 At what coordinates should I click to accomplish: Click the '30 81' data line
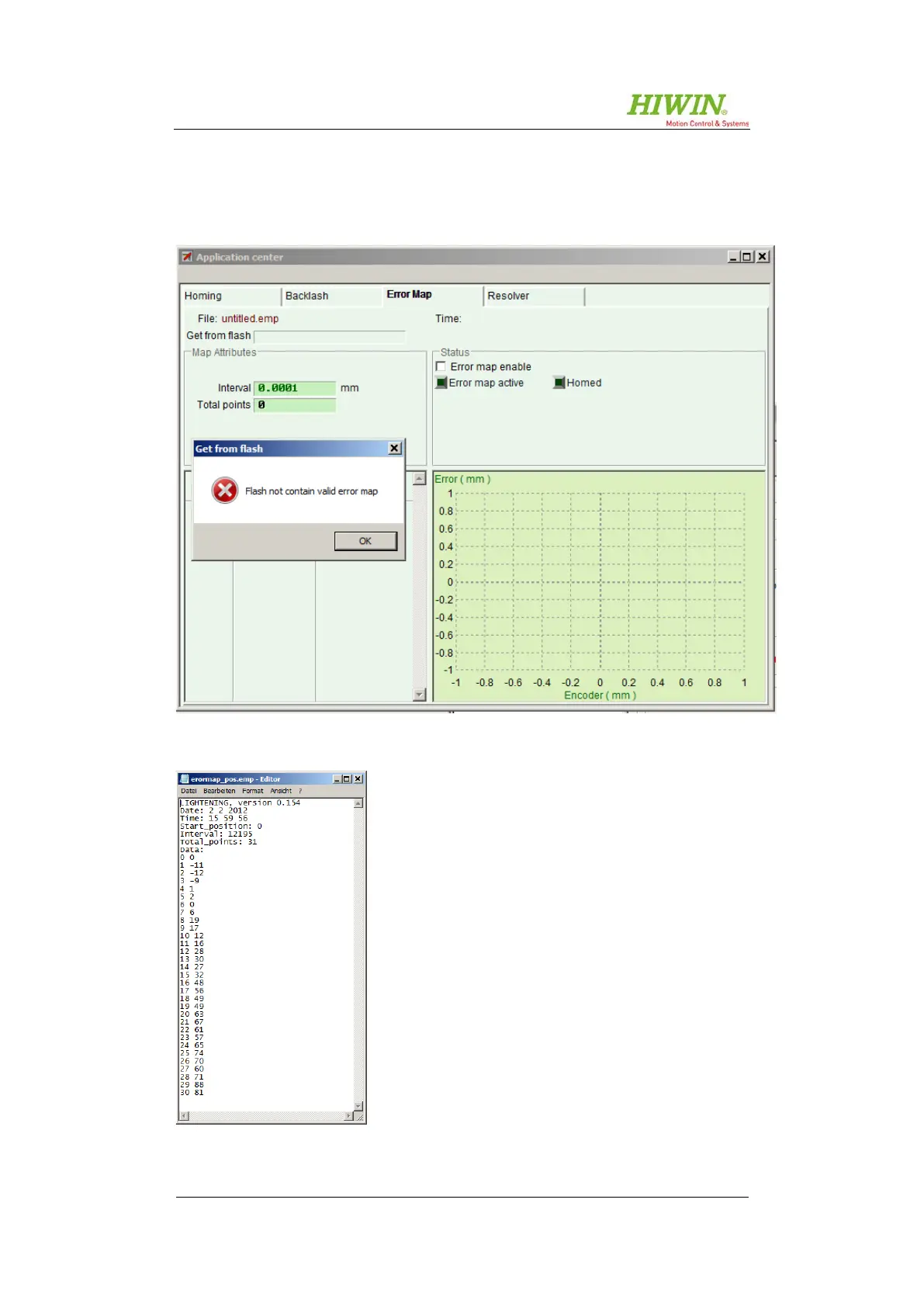pos(192,1092)
